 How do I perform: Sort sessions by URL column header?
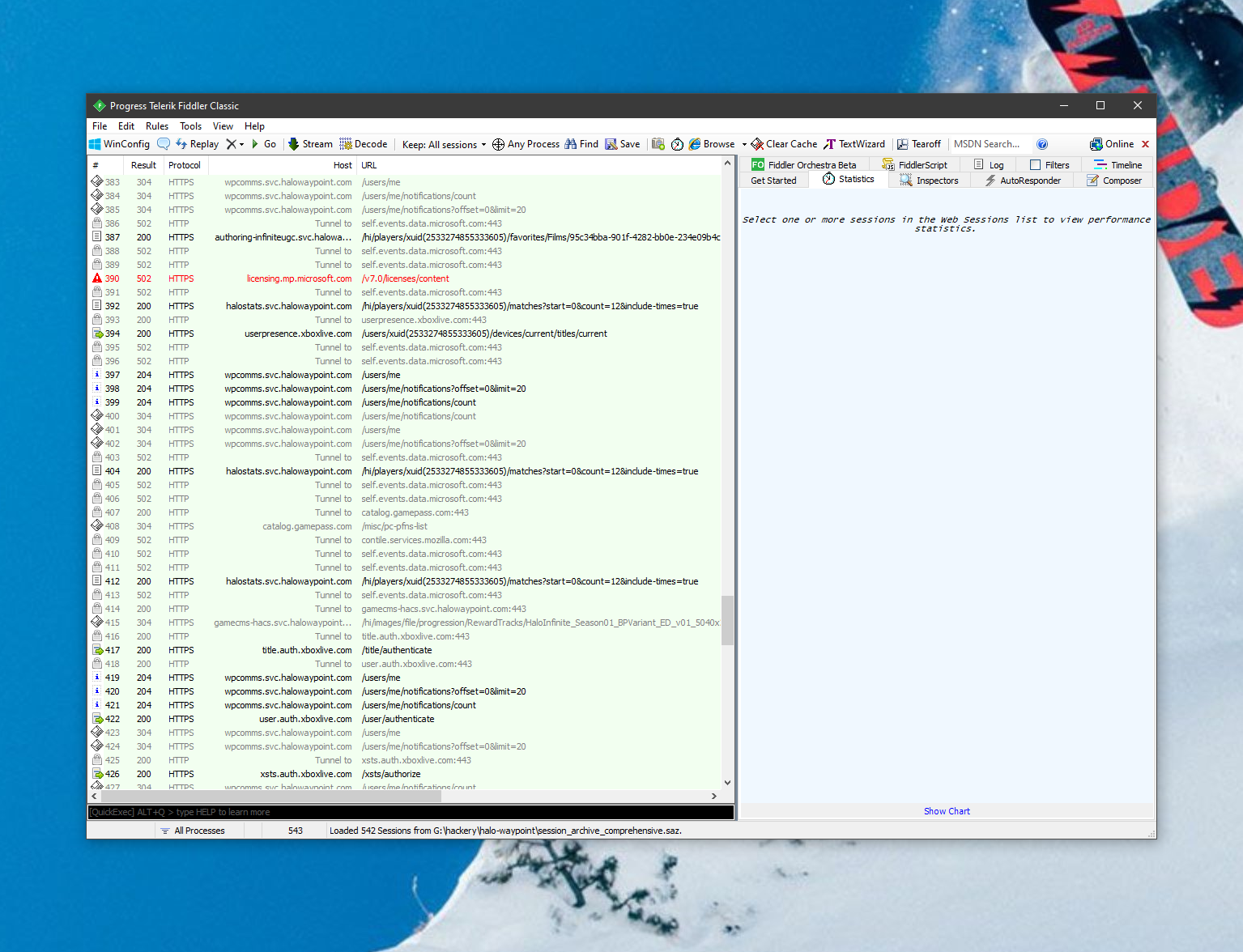tap(538, 165)
